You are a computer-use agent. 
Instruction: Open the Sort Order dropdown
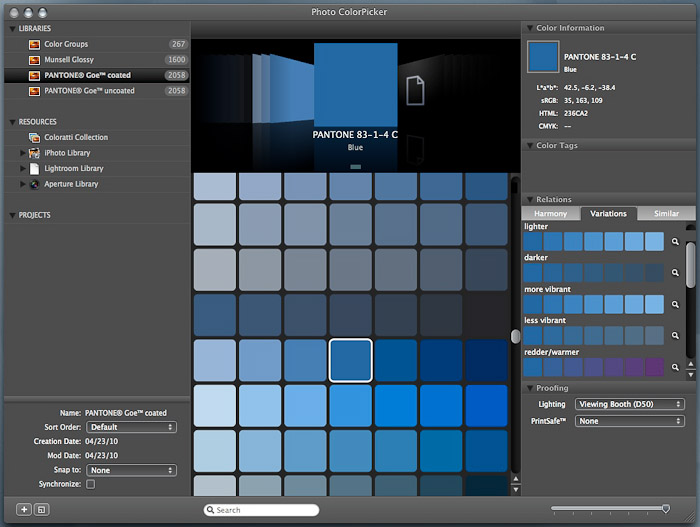coord(131,427)
